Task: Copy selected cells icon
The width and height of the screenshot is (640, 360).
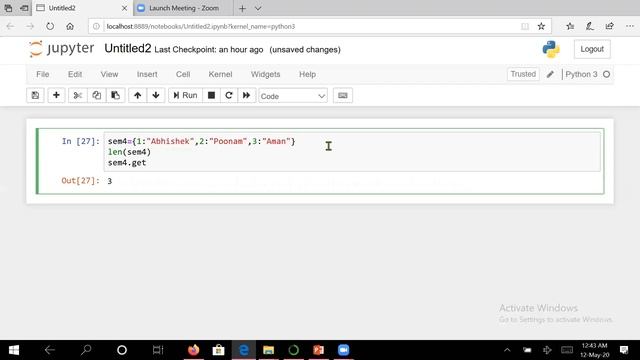Action: coord(96,96)
